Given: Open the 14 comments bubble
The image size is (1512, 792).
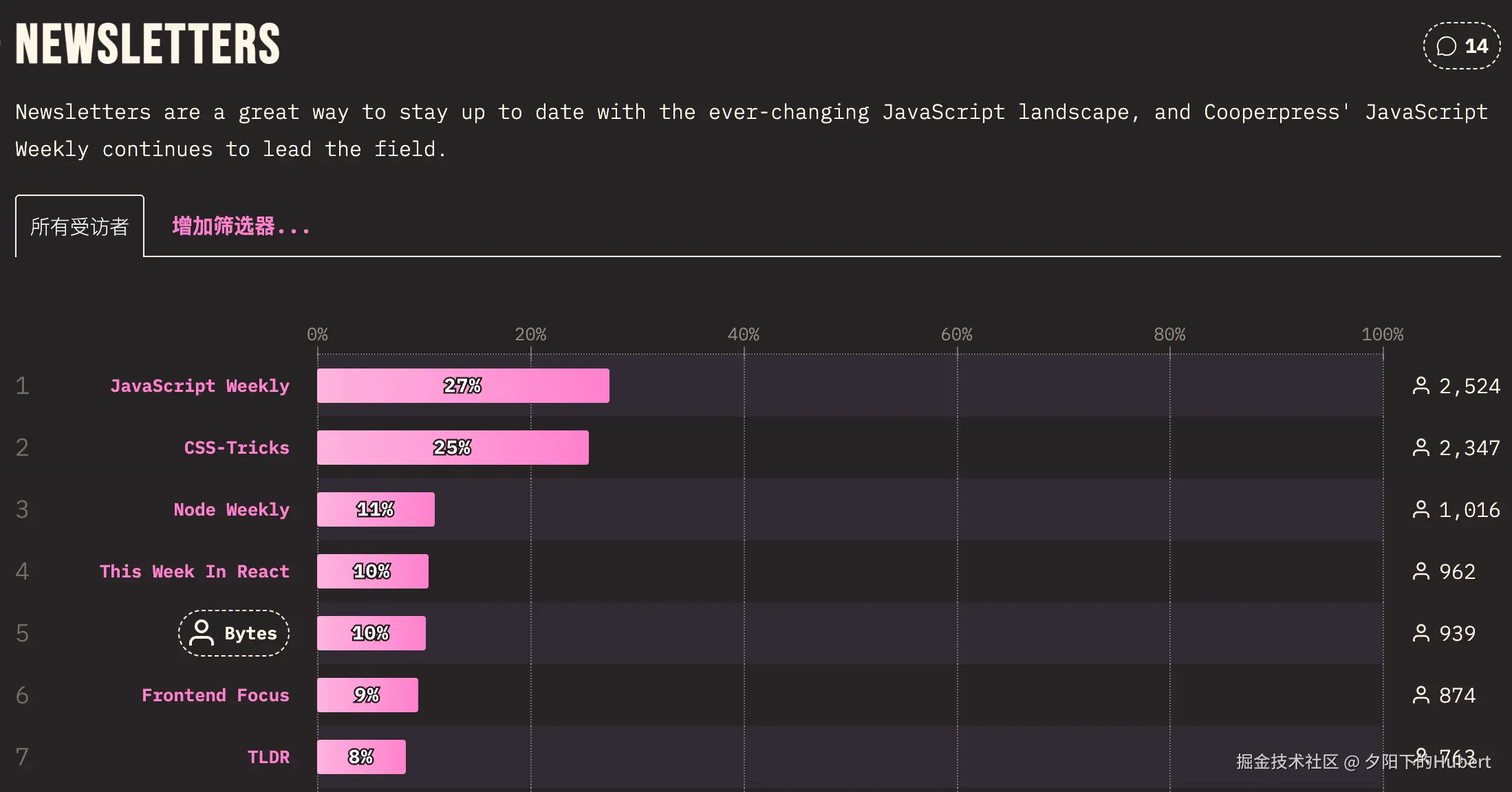Looking at the screenshot, I should pyautogui.click(x=1462, y=46).
